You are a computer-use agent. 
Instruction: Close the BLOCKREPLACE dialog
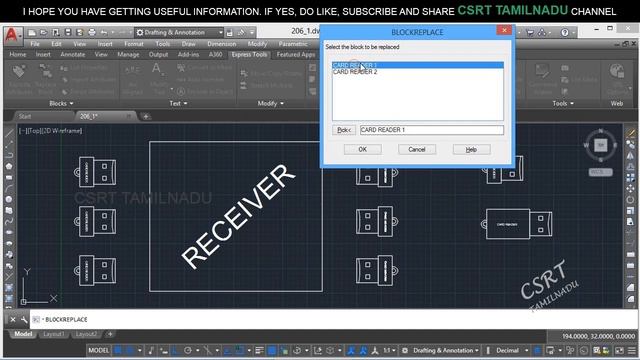[504, 30]
